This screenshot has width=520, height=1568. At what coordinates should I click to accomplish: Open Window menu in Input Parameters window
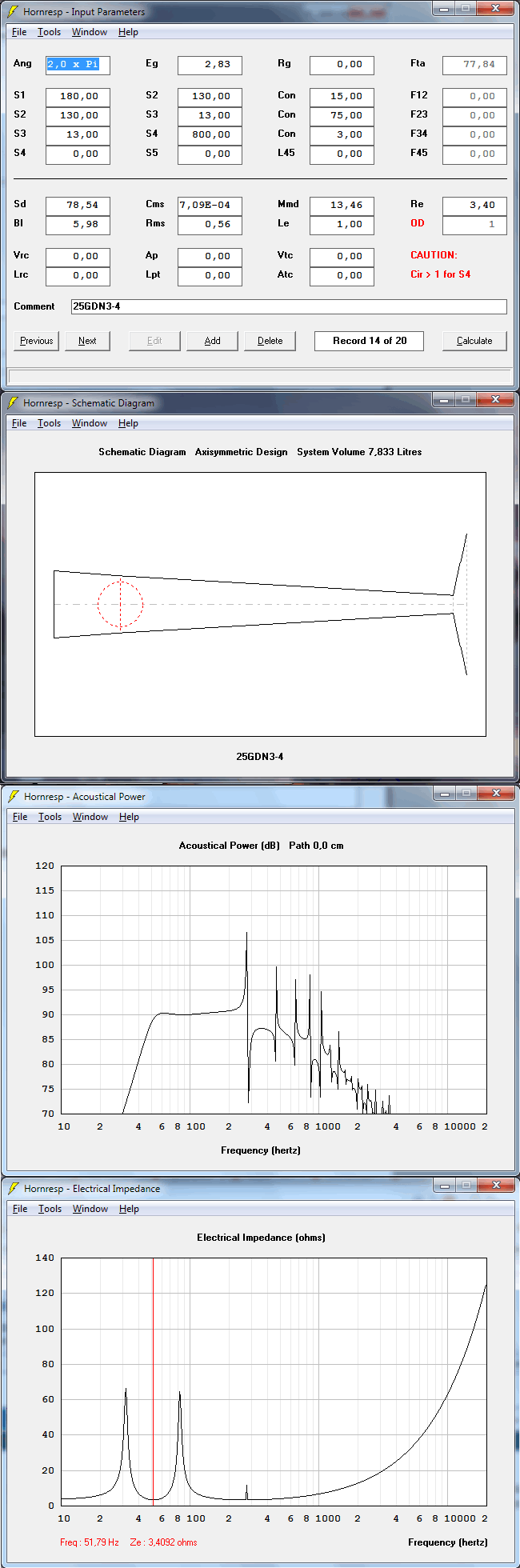tap(90, 32)
